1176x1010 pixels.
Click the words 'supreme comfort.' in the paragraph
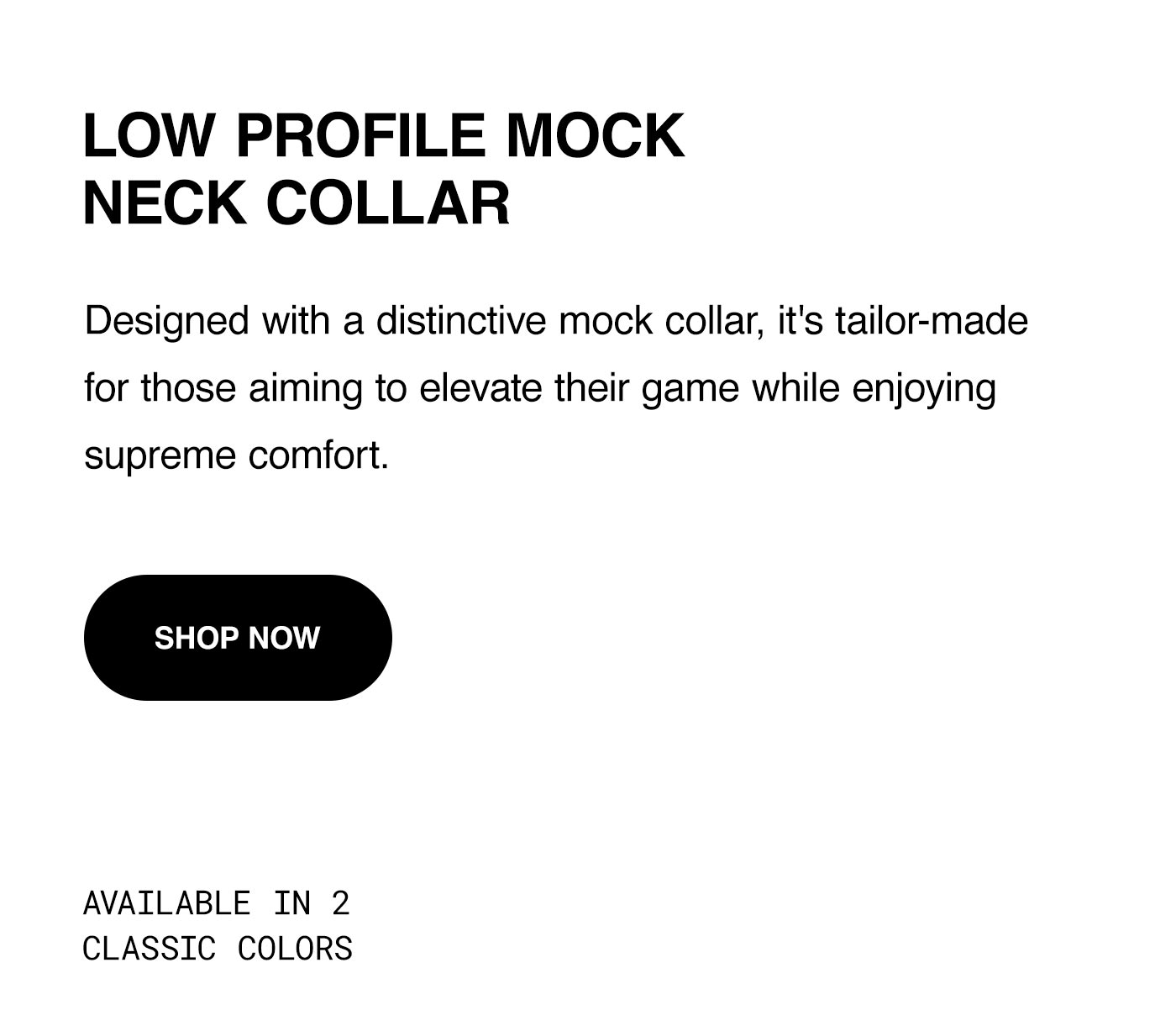click(237, 456)
